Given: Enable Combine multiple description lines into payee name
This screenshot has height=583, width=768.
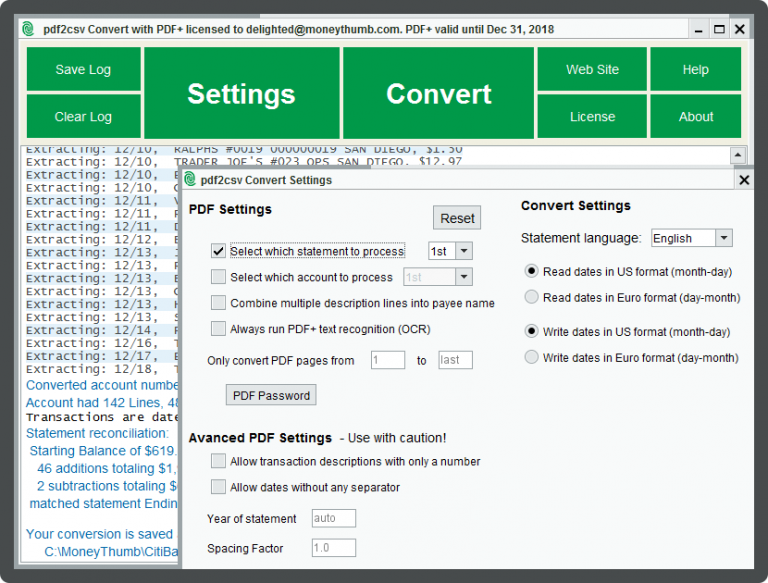Looking at the screenshot, I should (218, 303).
